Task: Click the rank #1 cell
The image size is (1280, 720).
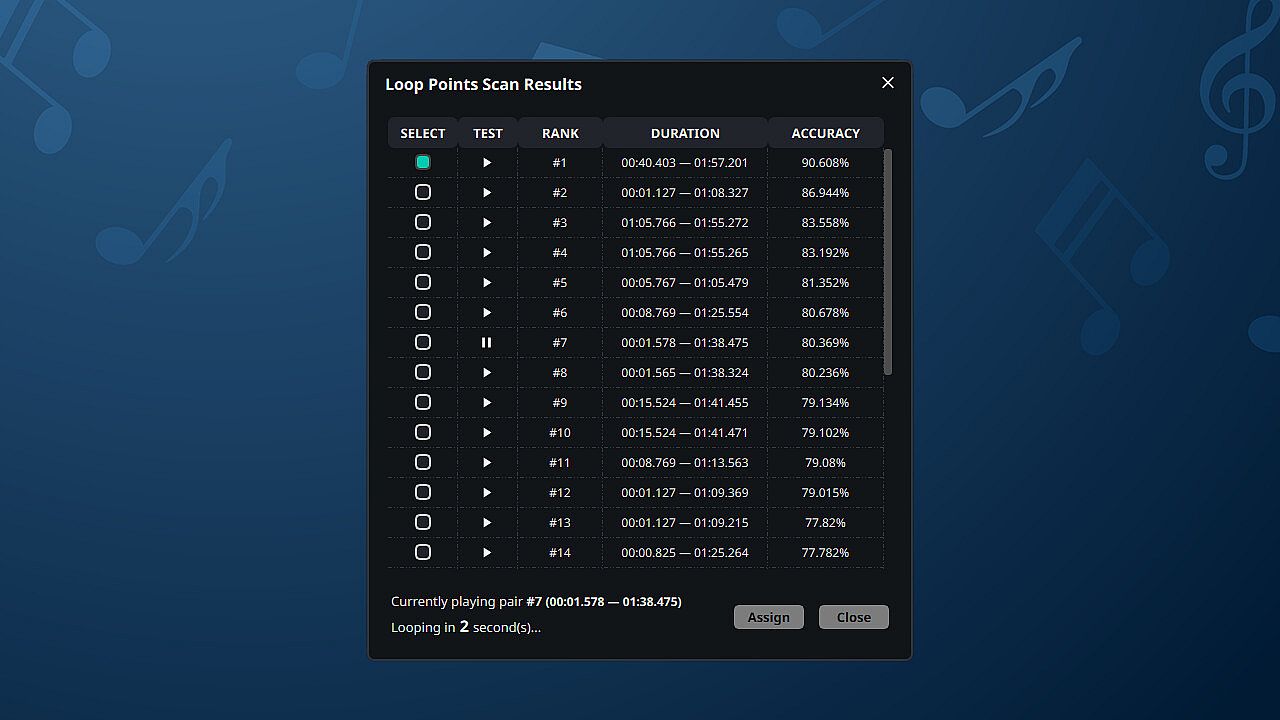Action: [x=560, y=162]
